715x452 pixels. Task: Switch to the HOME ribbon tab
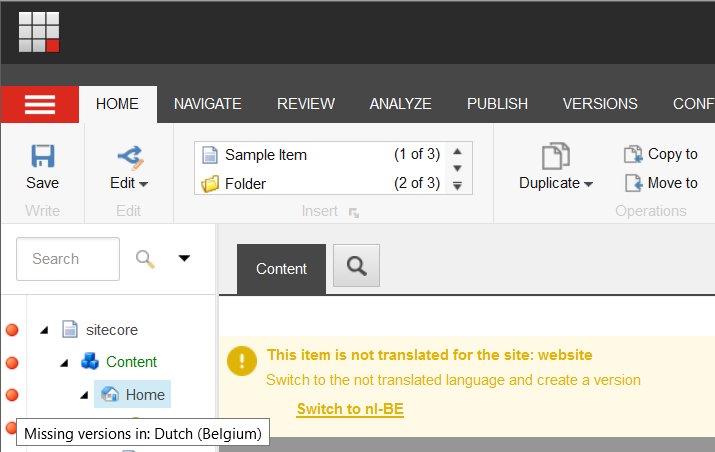[x=117, y=104]
